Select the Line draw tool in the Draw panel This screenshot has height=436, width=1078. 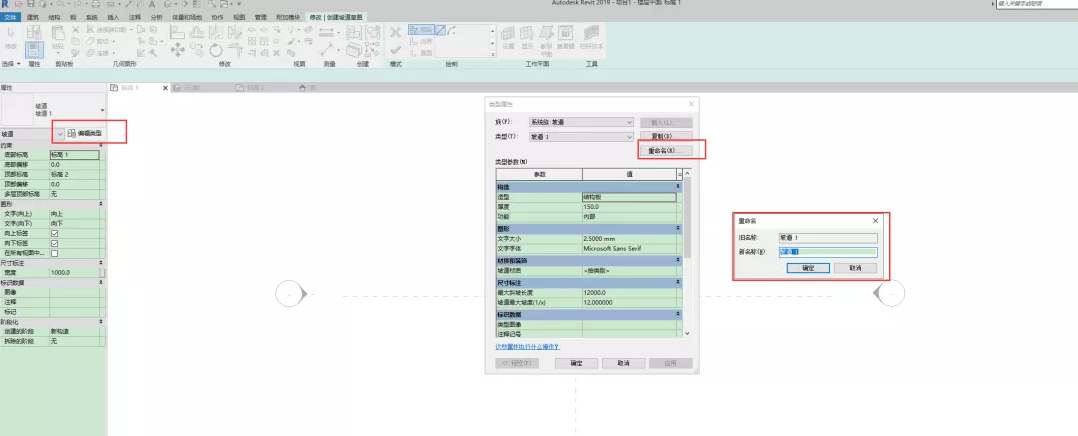[442, 30]
